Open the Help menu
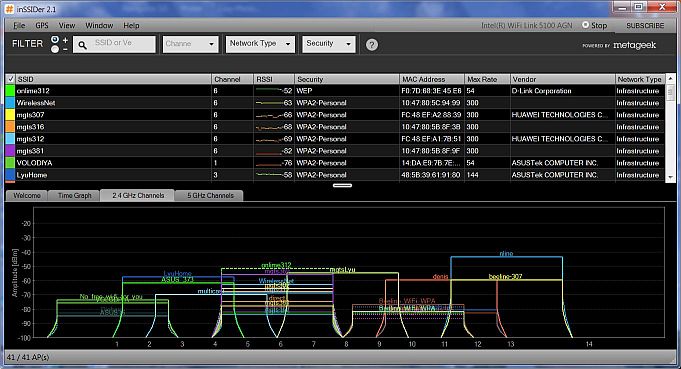 point(131,26)
